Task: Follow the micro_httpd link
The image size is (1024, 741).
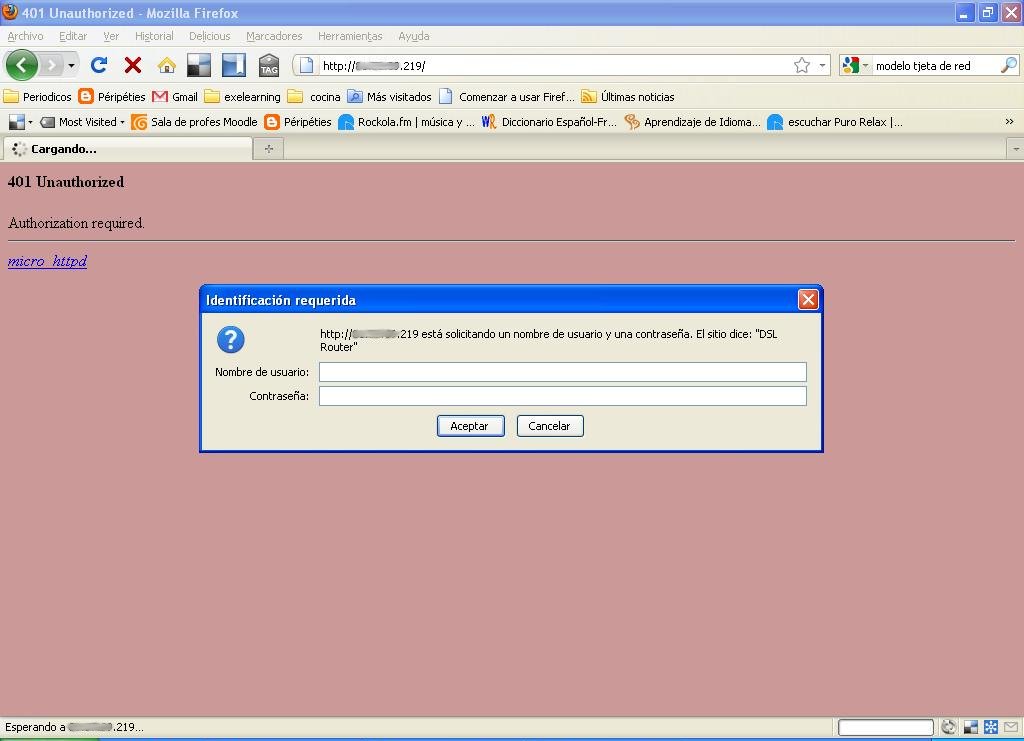Action: pyautogui.click(x=47, y=262)
